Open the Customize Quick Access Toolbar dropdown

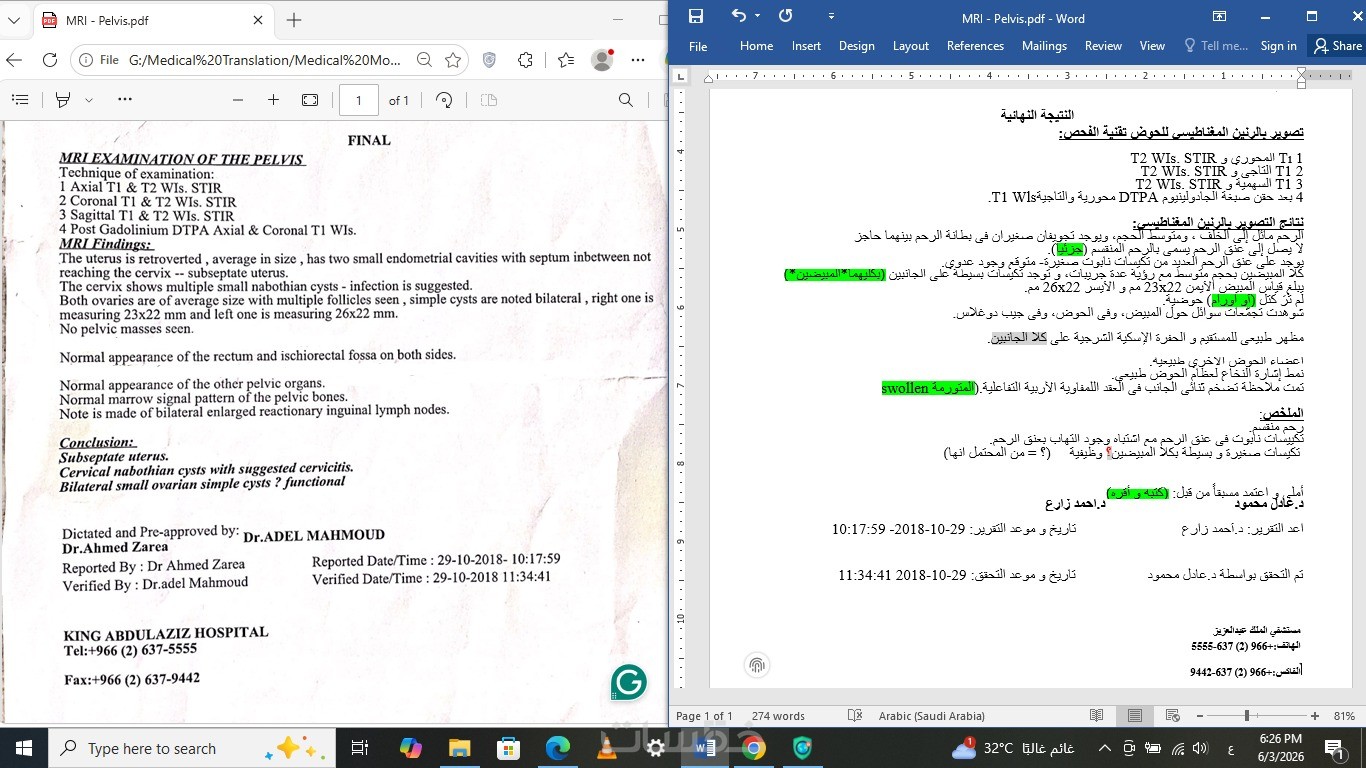831,16
